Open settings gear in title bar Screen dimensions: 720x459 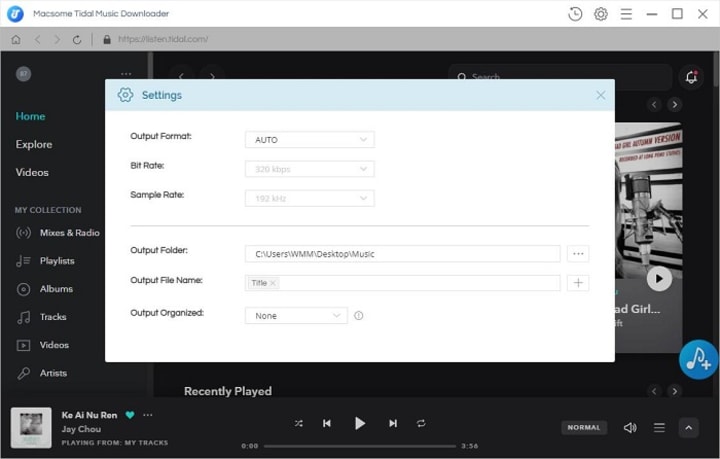(x=601, y=14)
